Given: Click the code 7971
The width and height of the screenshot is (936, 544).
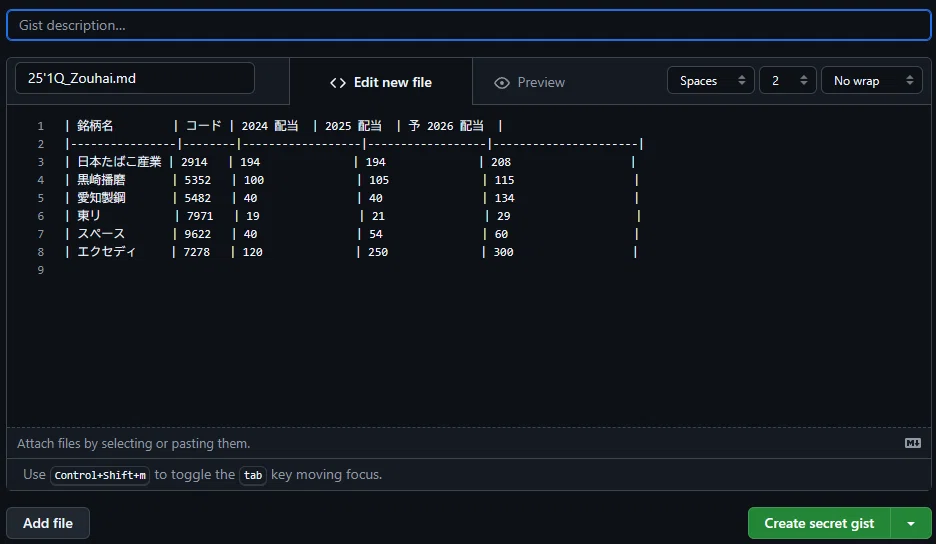Looking at the screenshot, I should point(200,216).
